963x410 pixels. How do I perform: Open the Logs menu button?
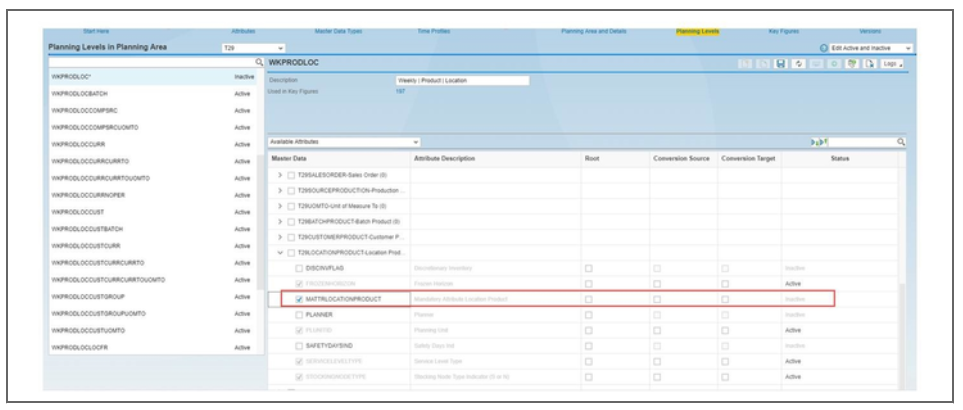tap(892, 63)
